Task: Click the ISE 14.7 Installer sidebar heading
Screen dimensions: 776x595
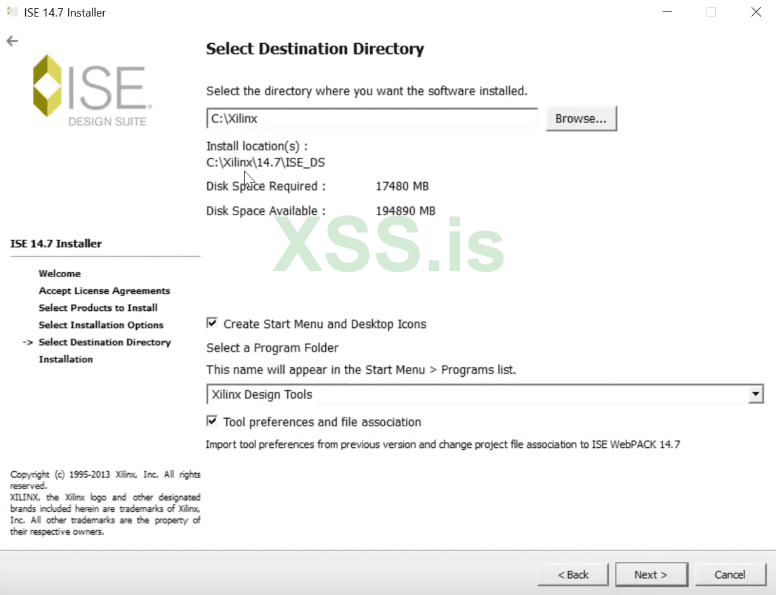Action: coord(56,244)
